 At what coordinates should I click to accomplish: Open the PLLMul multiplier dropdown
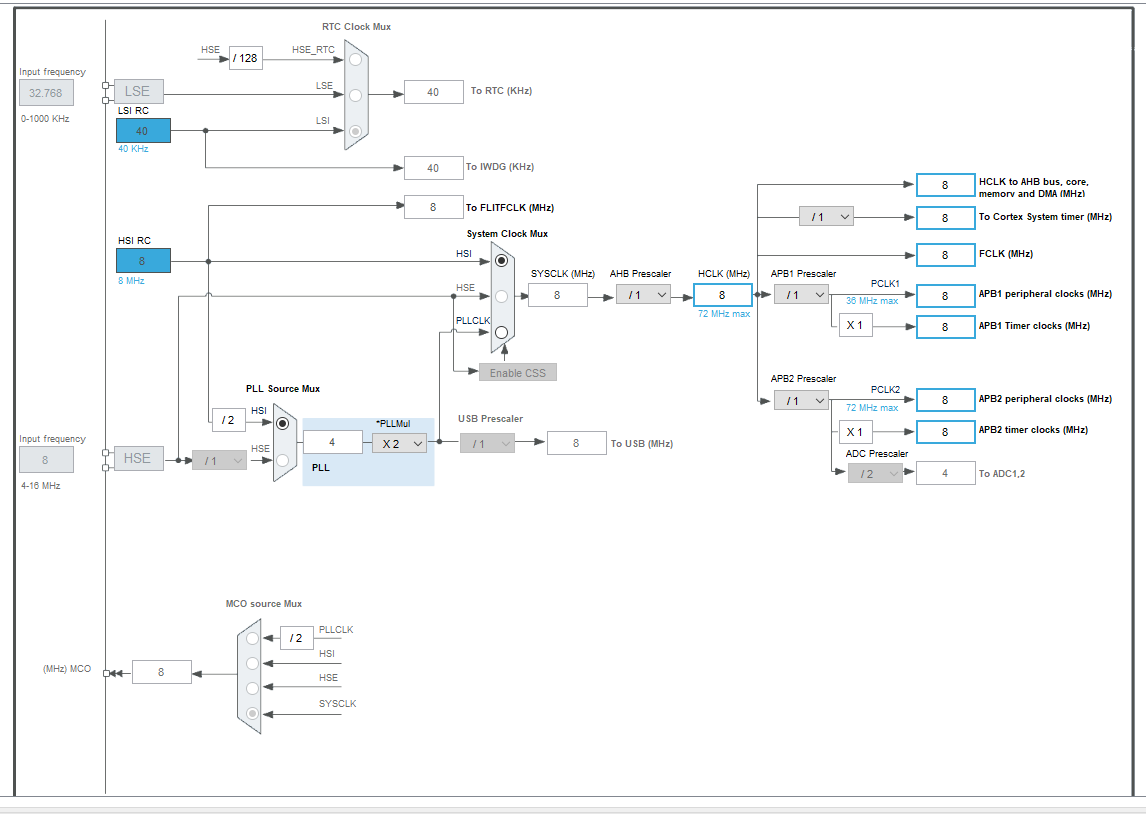pyautogui.click(x=399, y=442)
